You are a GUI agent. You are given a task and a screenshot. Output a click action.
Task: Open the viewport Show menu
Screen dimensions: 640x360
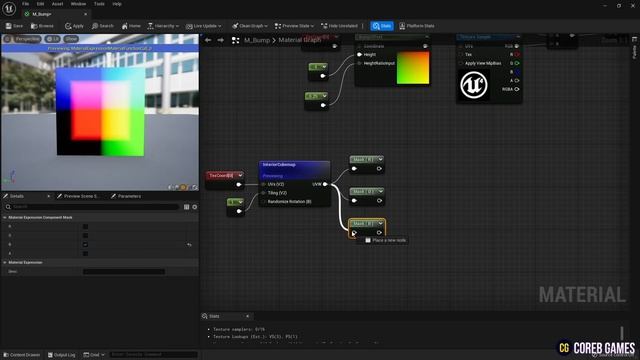point(71,39)
